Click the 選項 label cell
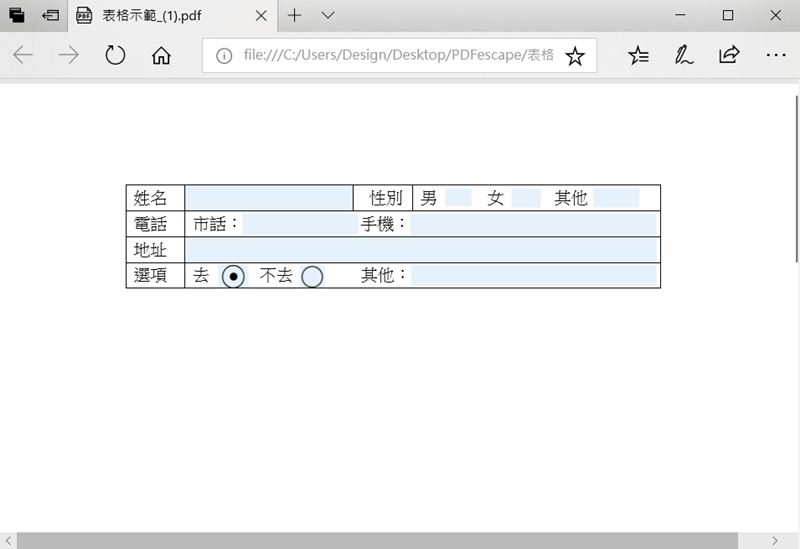The height and width of the screenshot is (549, 800). click(x=155, y=276)
